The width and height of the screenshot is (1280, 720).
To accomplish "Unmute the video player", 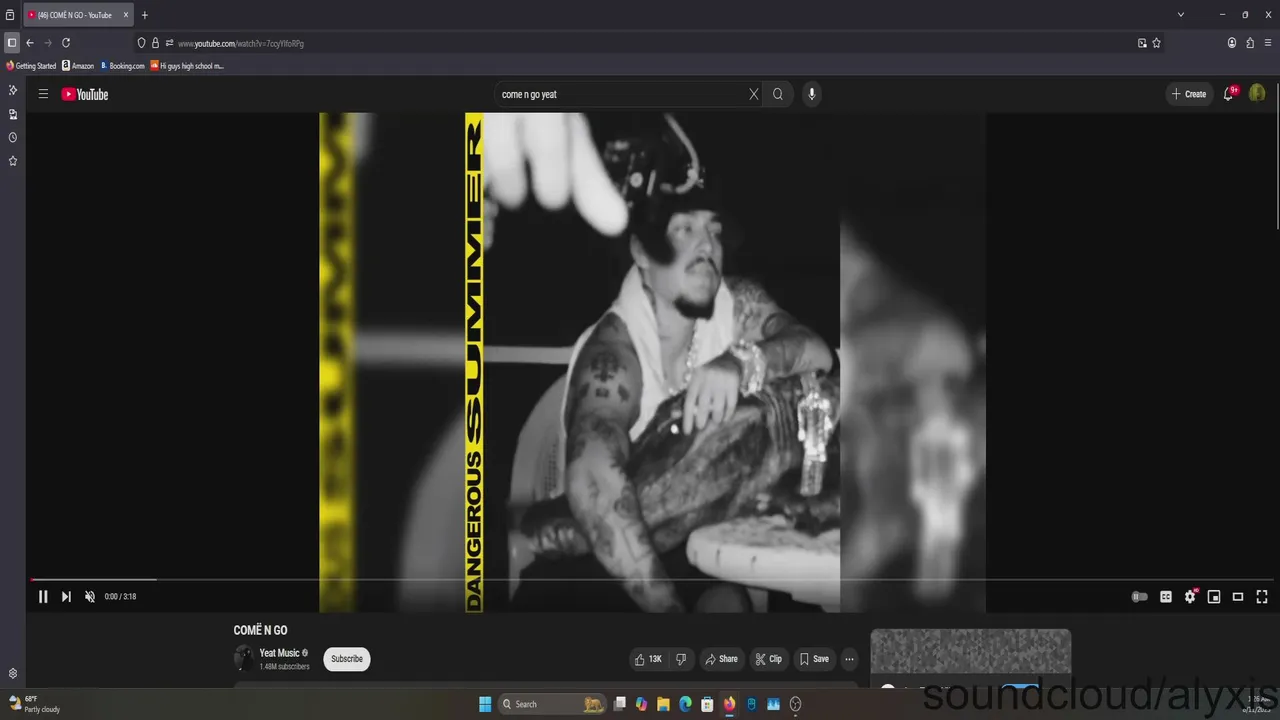I will pos(89,596).
